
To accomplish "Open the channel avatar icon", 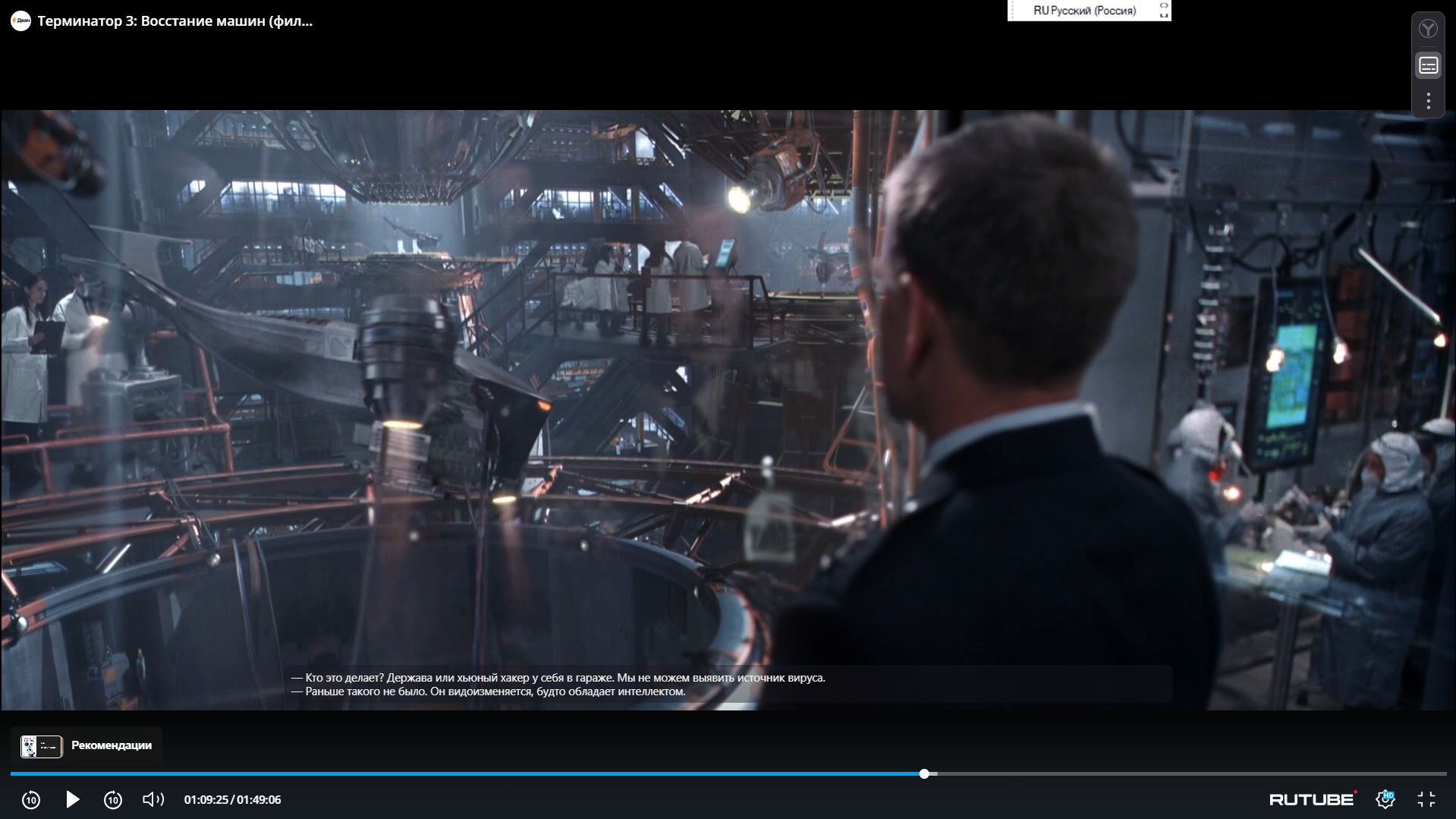I will pos(21,21).
